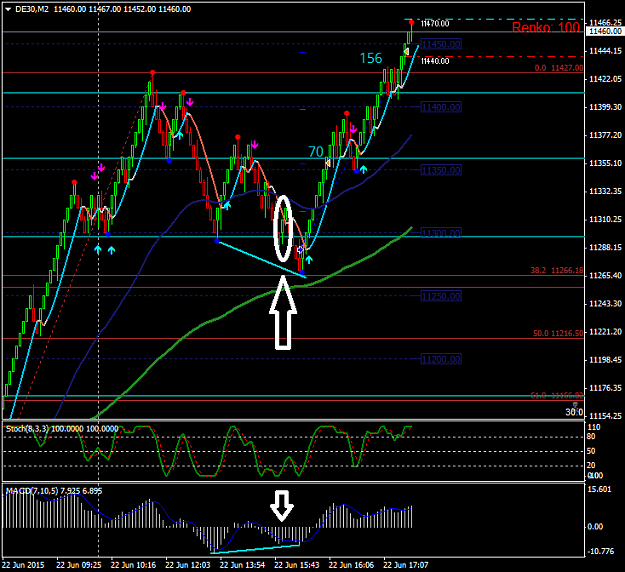The height and width of the screenshot is (572, 625).
Task: Click the 22 Jun 09:25 time label
Action: point(79,565)
